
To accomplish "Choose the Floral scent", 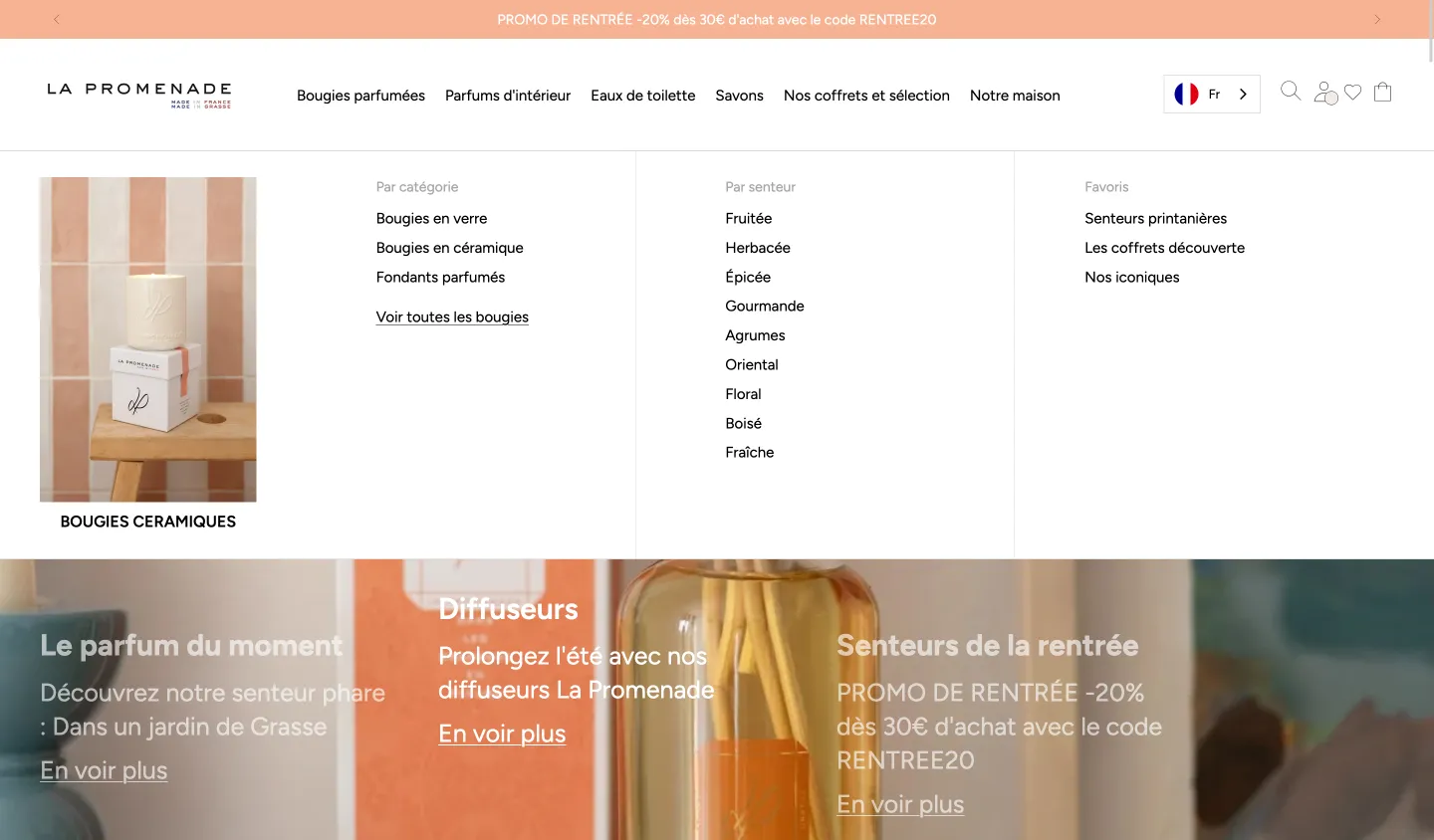I will click(744, 394).
